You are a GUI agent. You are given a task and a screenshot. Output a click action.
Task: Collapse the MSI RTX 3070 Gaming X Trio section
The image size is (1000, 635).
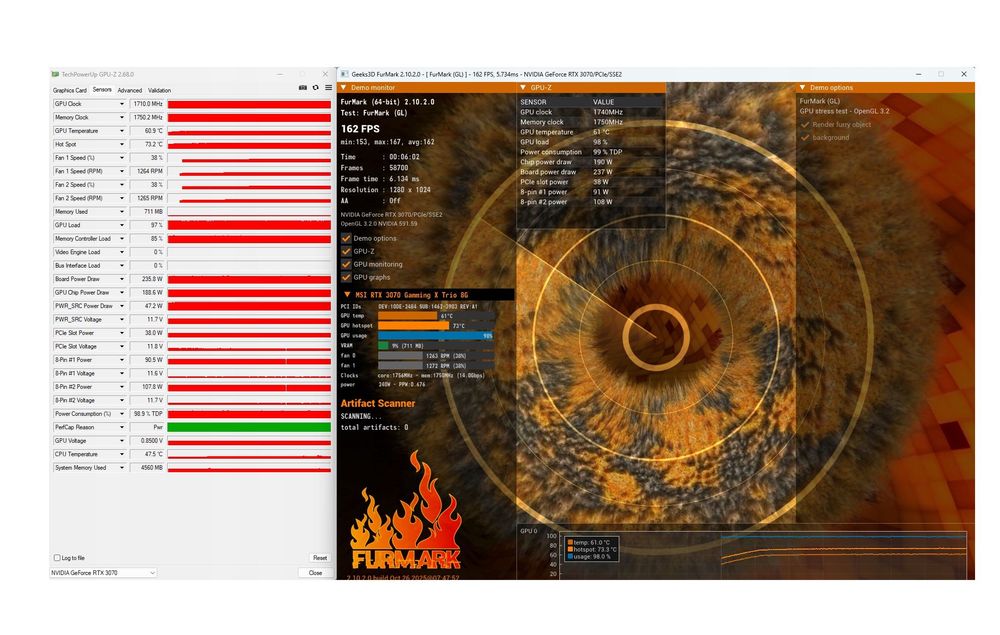pyautogui.click(x=347, y=295)
